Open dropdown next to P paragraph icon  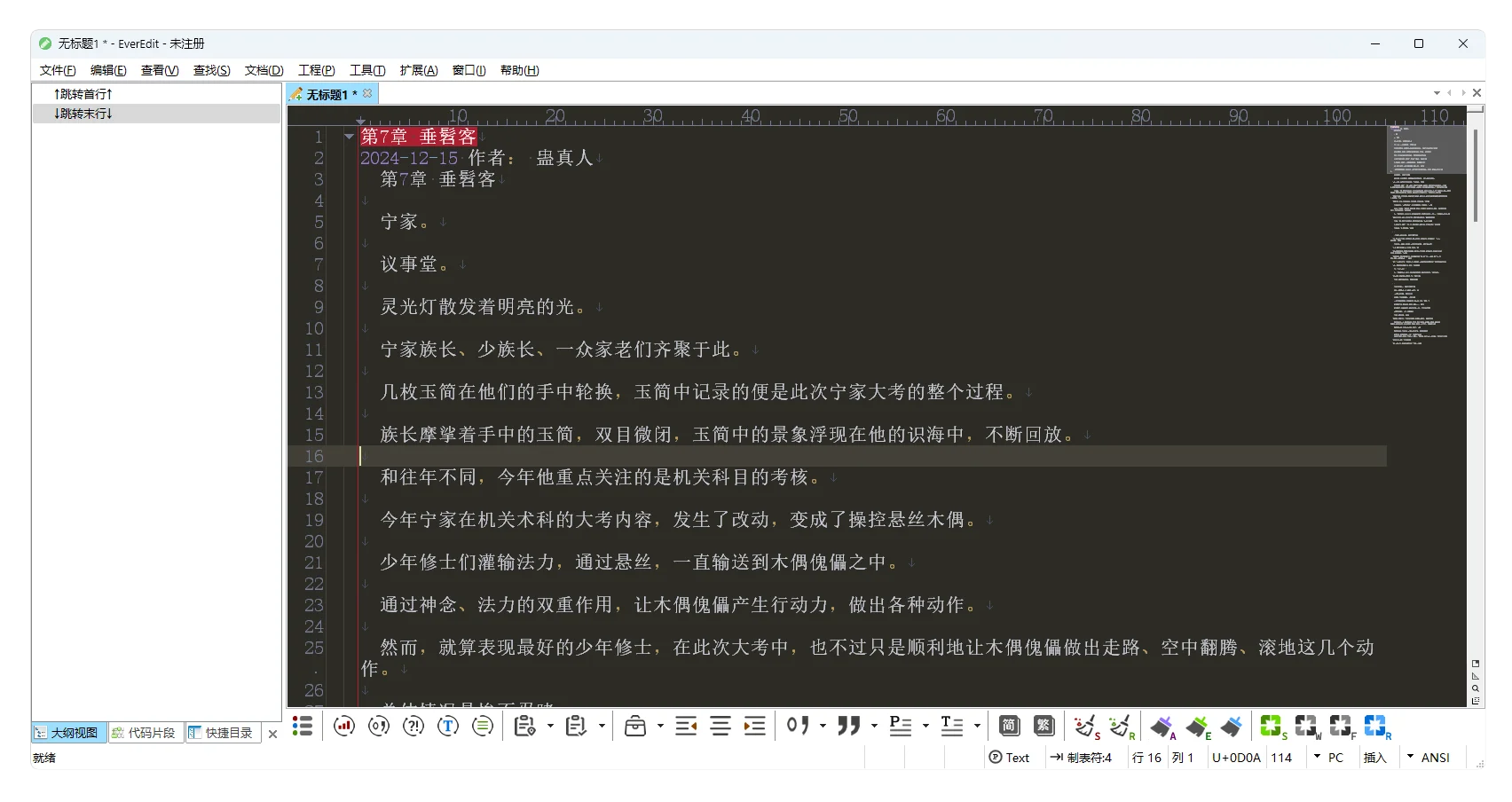click(925, 727)
